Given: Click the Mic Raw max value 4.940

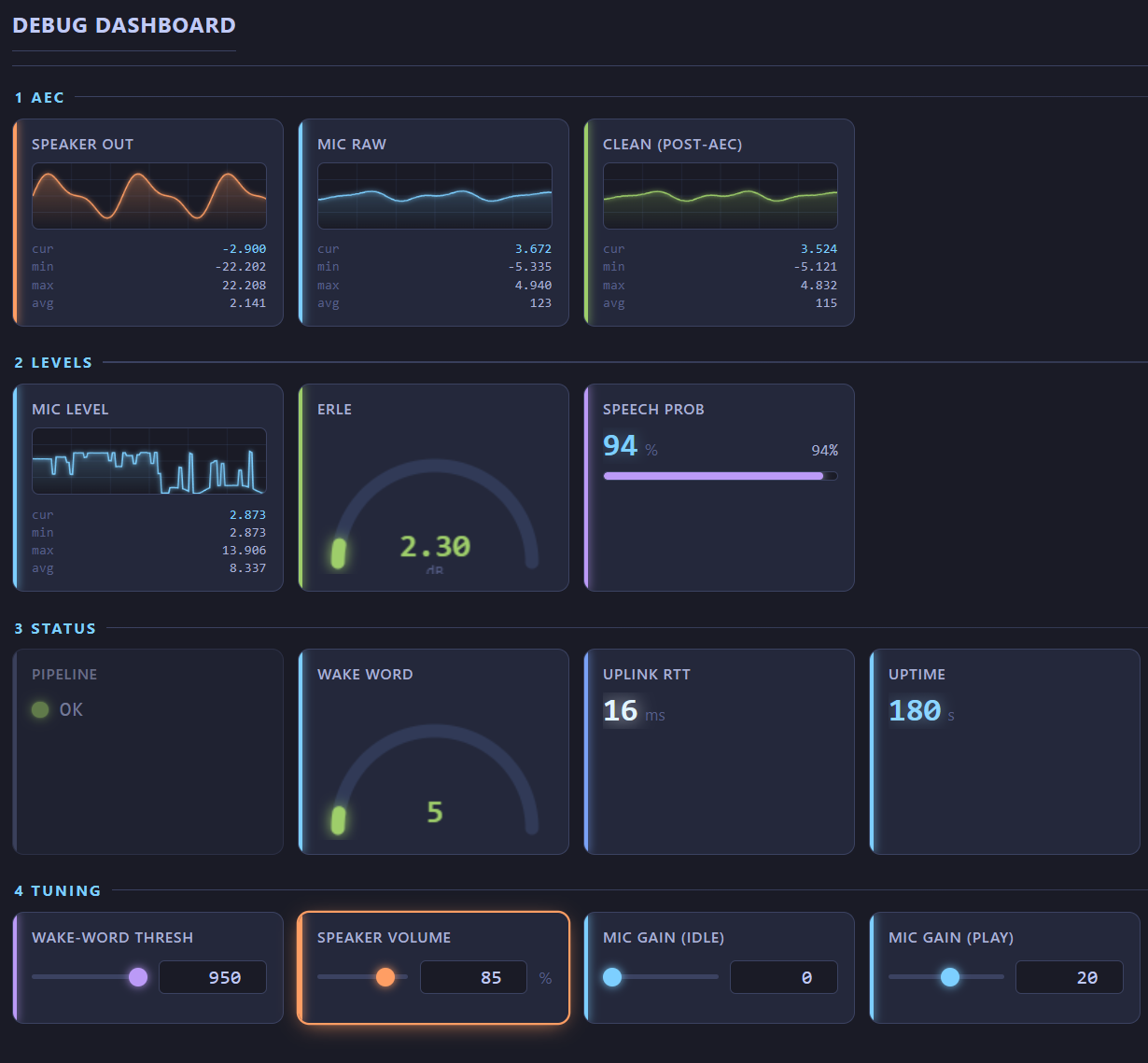Looking at the screenshot, I should [x=533, y=285].
